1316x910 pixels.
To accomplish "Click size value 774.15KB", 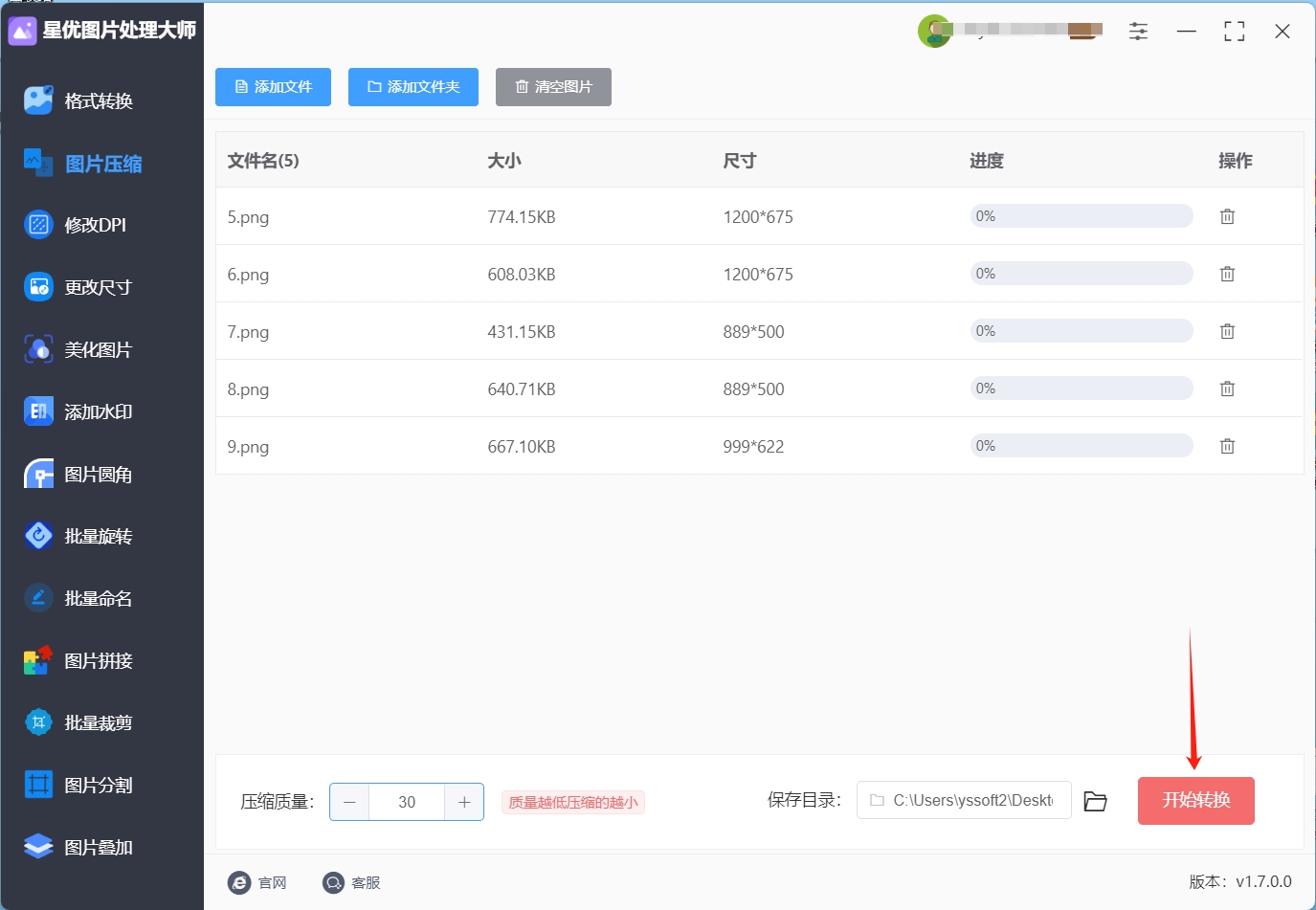I will point(522,217).
